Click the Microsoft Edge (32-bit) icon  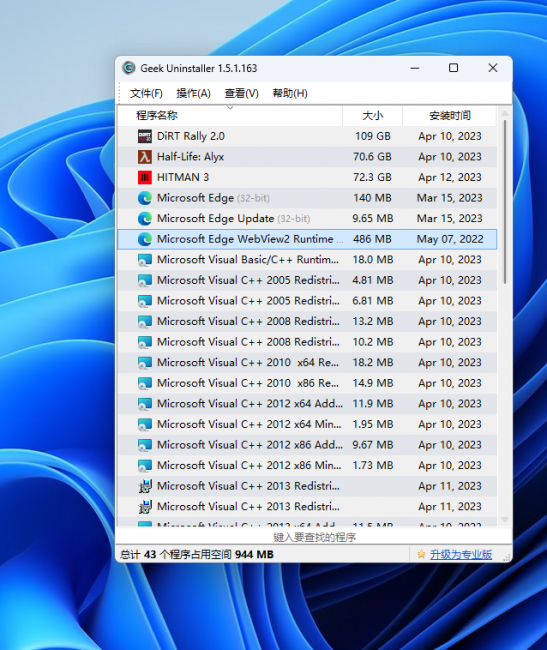[145, 198]
